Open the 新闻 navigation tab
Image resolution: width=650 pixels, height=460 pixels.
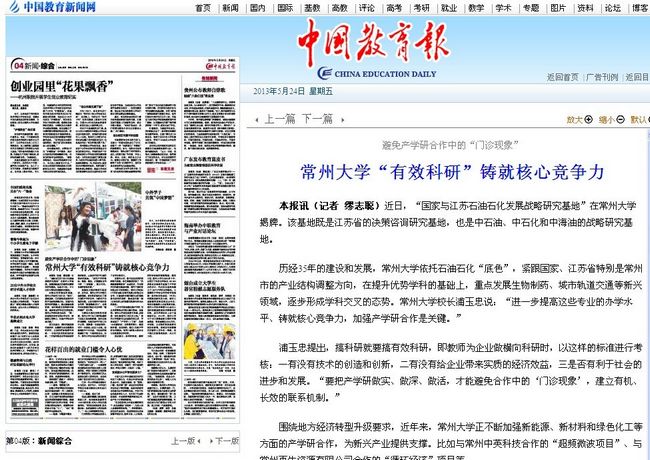click(230, 7)
